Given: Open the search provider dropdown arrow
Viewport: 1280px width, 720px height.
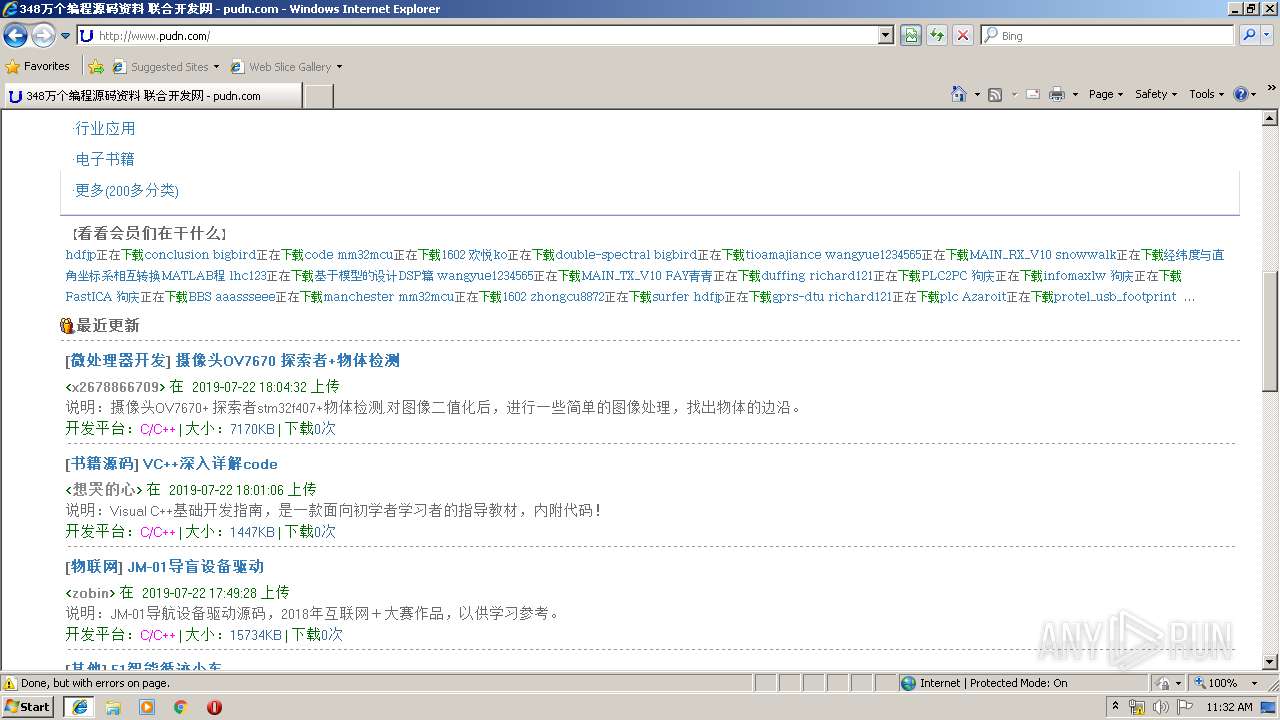Looking at the screenshot, I should click(1268, 36).
